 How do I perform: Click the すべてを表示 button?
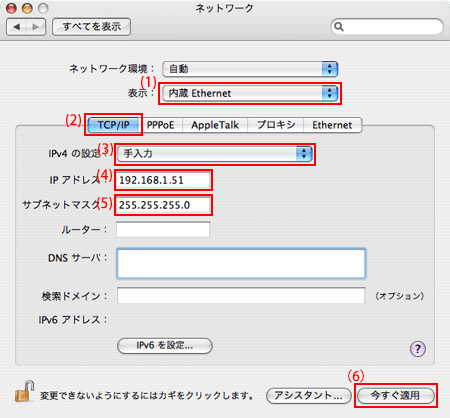tap(91, 27)
